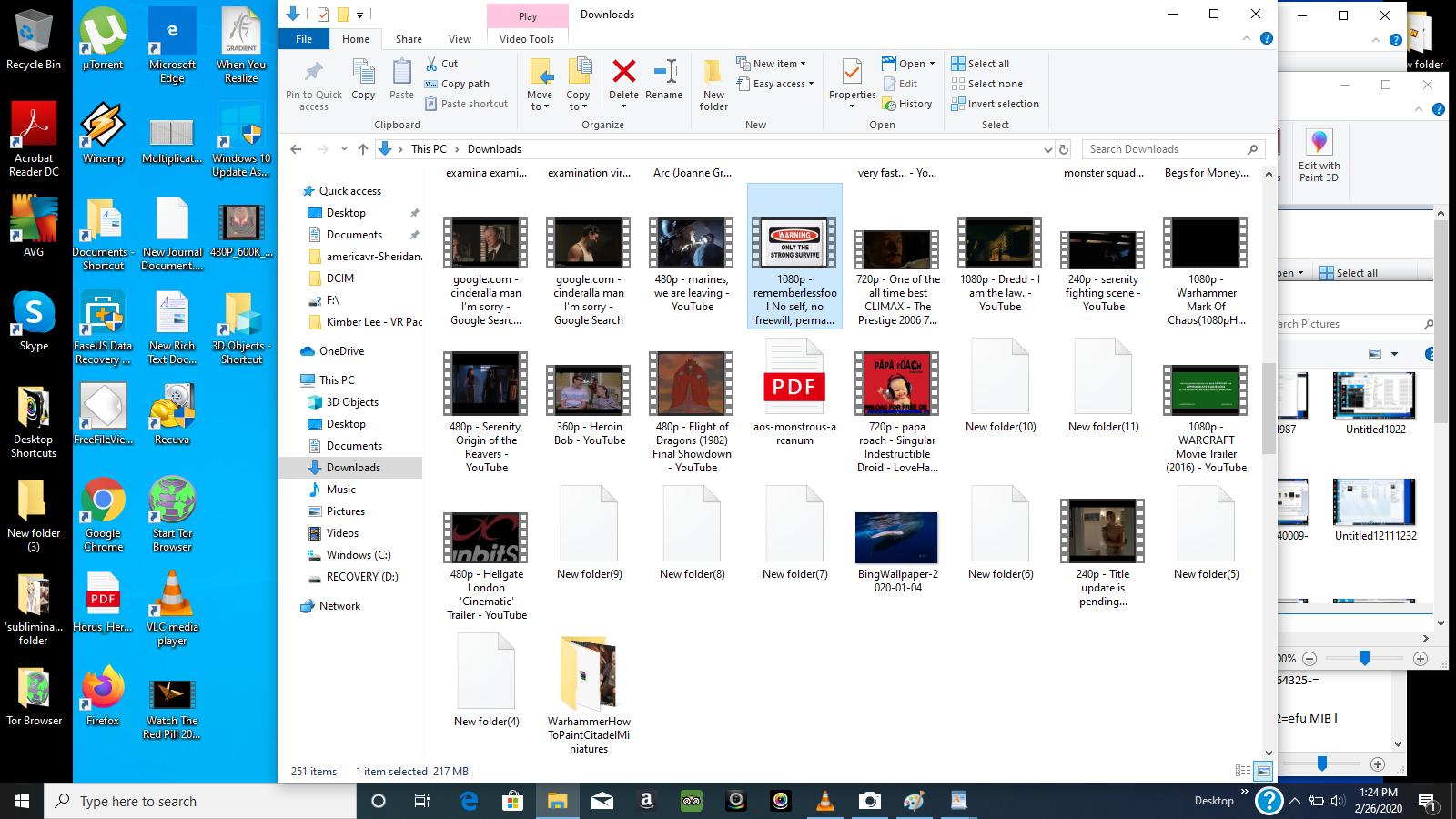This screenshot has width=1456, height=819.
Task: Expand the Open dropdown arrow
Action: (932, 64)
